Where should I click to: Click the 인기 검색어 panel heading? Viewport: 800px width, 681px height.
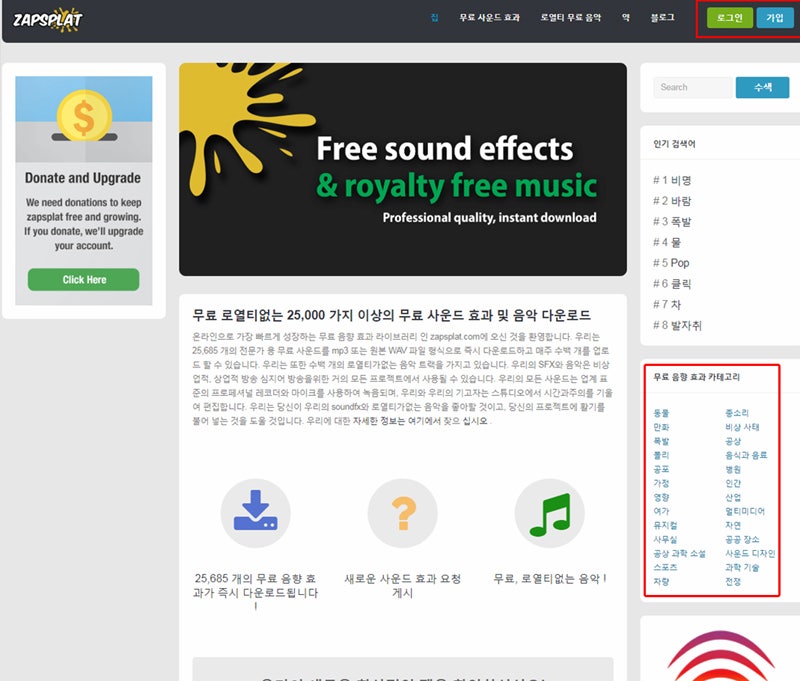674,144
